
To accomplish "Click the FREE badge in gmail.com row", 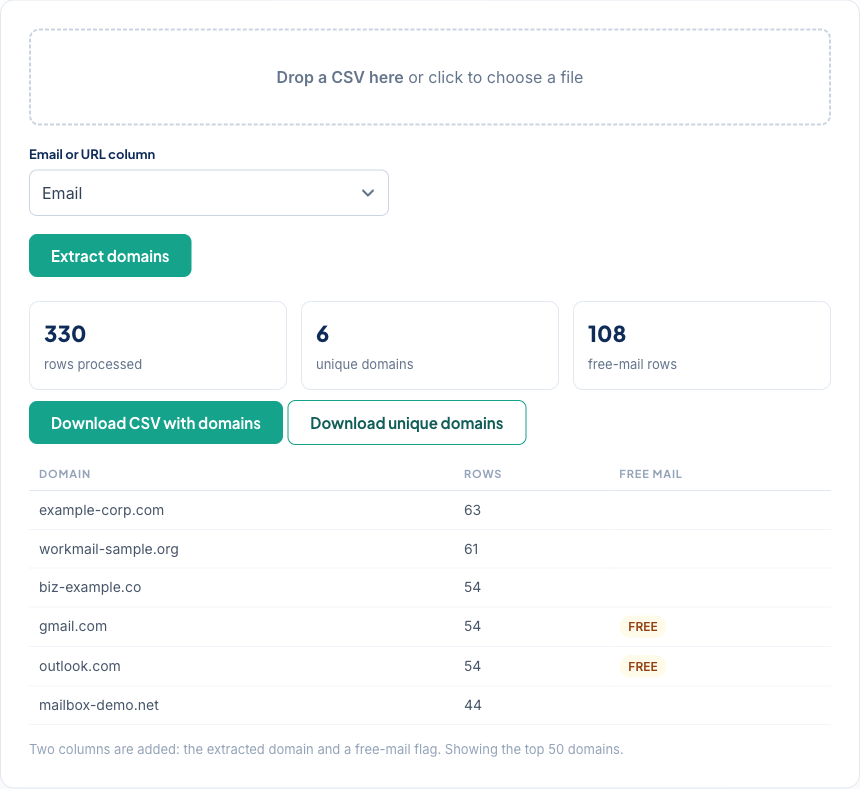I will [643, 627].
